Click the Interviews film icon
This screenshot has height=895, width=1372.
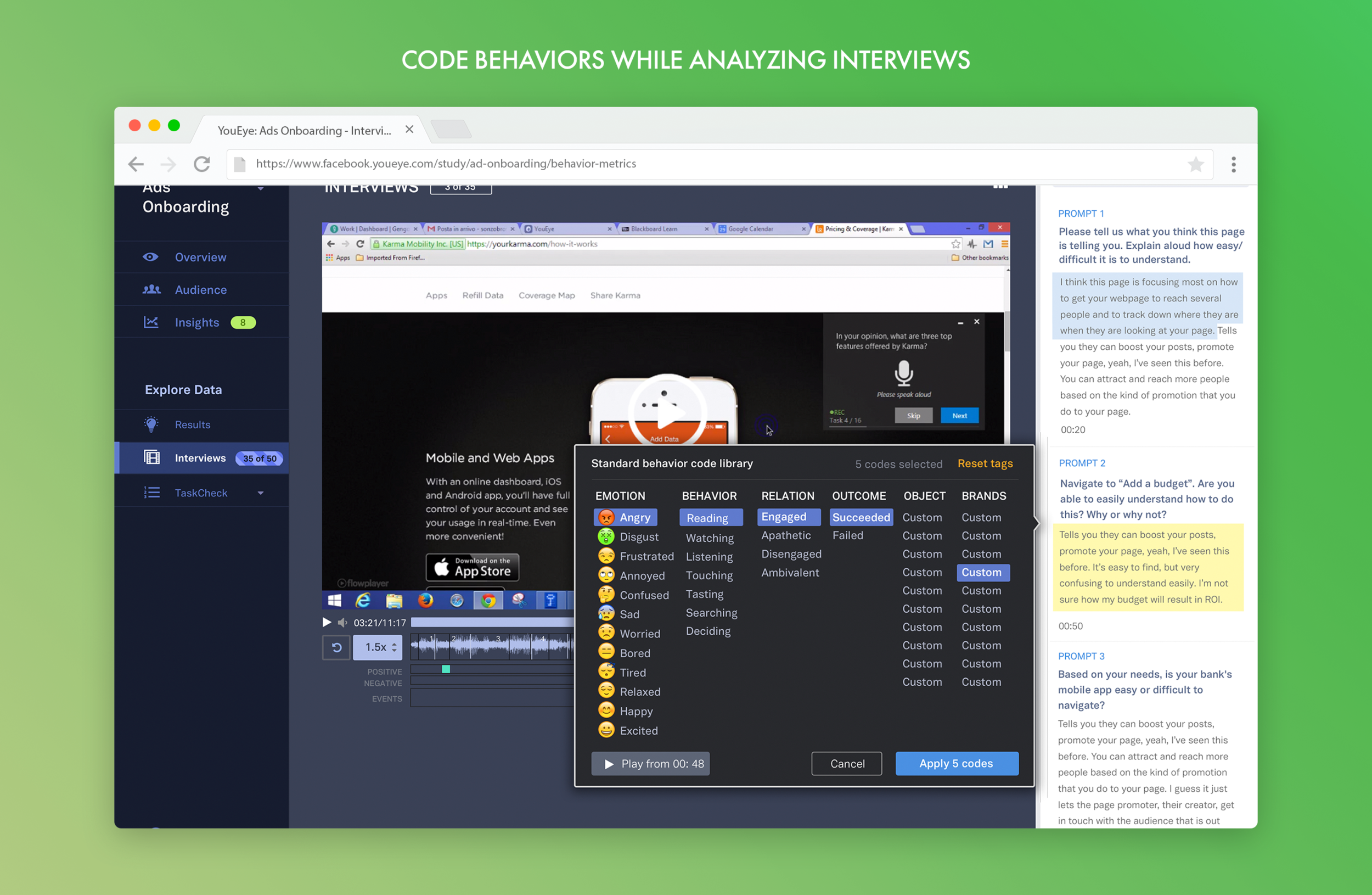151,458
